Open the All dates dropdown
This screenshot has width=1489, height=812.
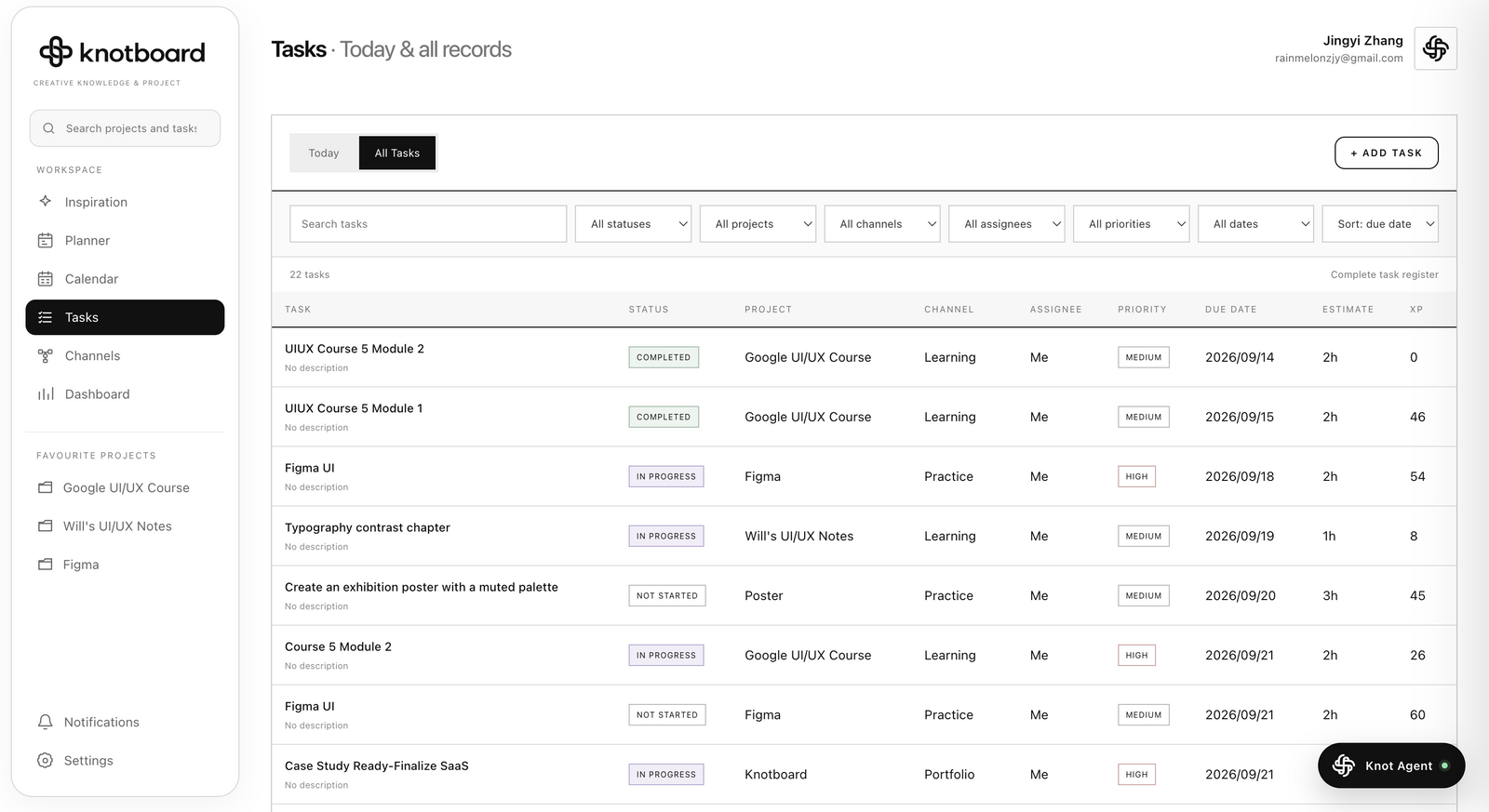click(x=1255, y=223)
